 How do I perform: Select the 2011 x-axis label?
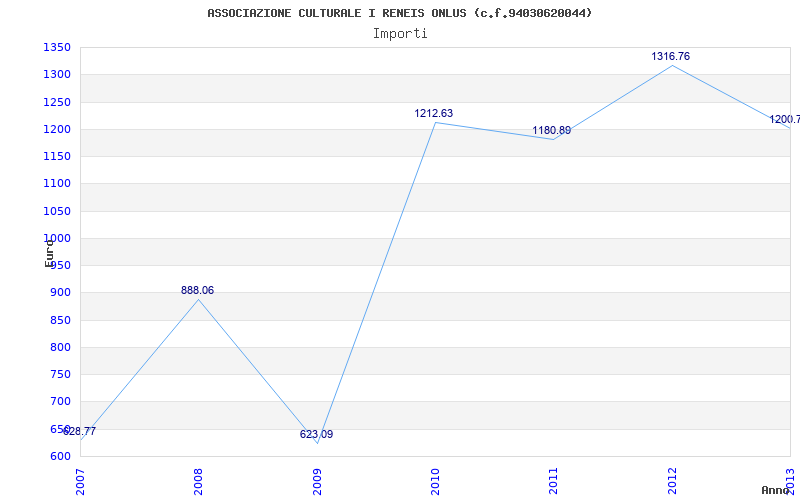coord(553,479)
